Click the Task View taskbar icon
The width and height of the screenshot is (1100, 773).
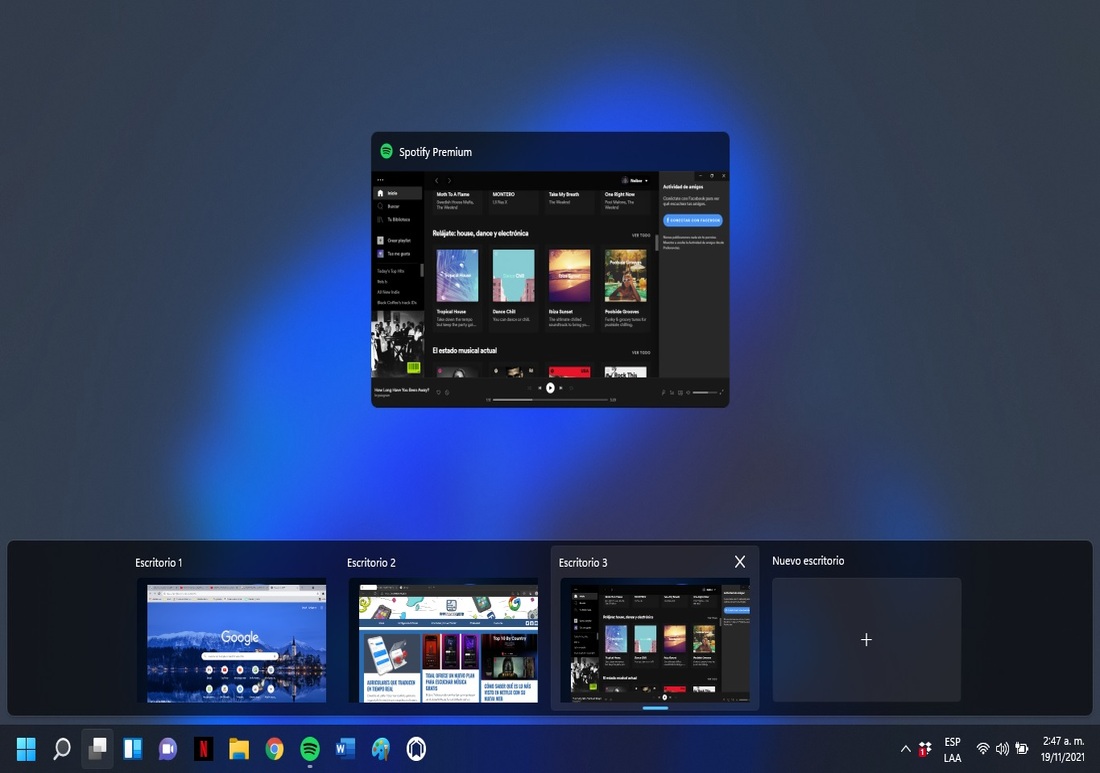coord(97,749)
